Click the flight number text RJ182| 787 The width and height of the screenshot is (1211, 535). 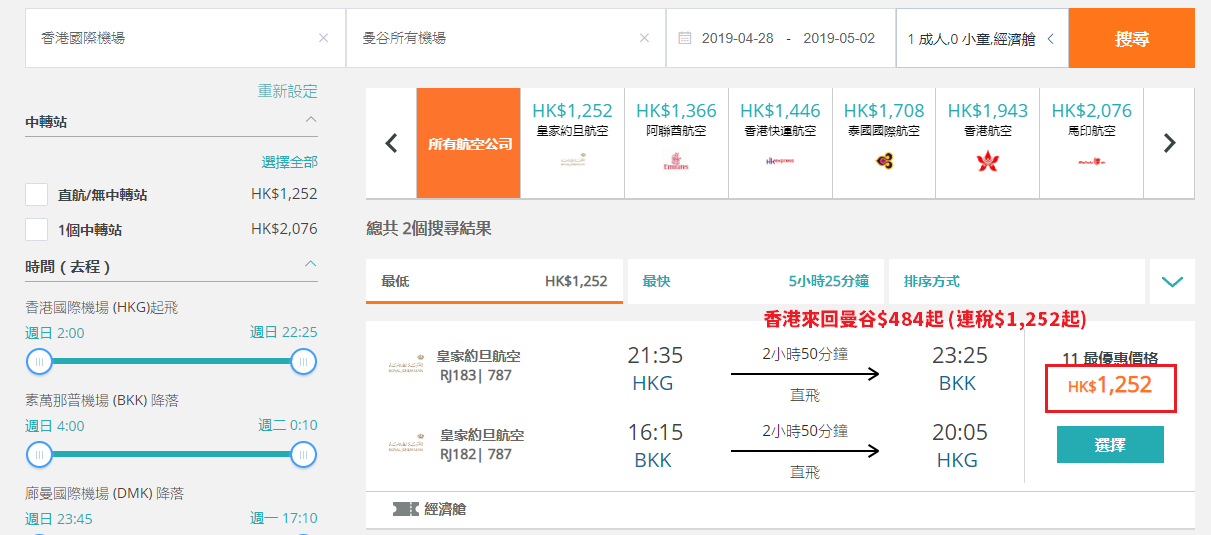tap(476, 453)
